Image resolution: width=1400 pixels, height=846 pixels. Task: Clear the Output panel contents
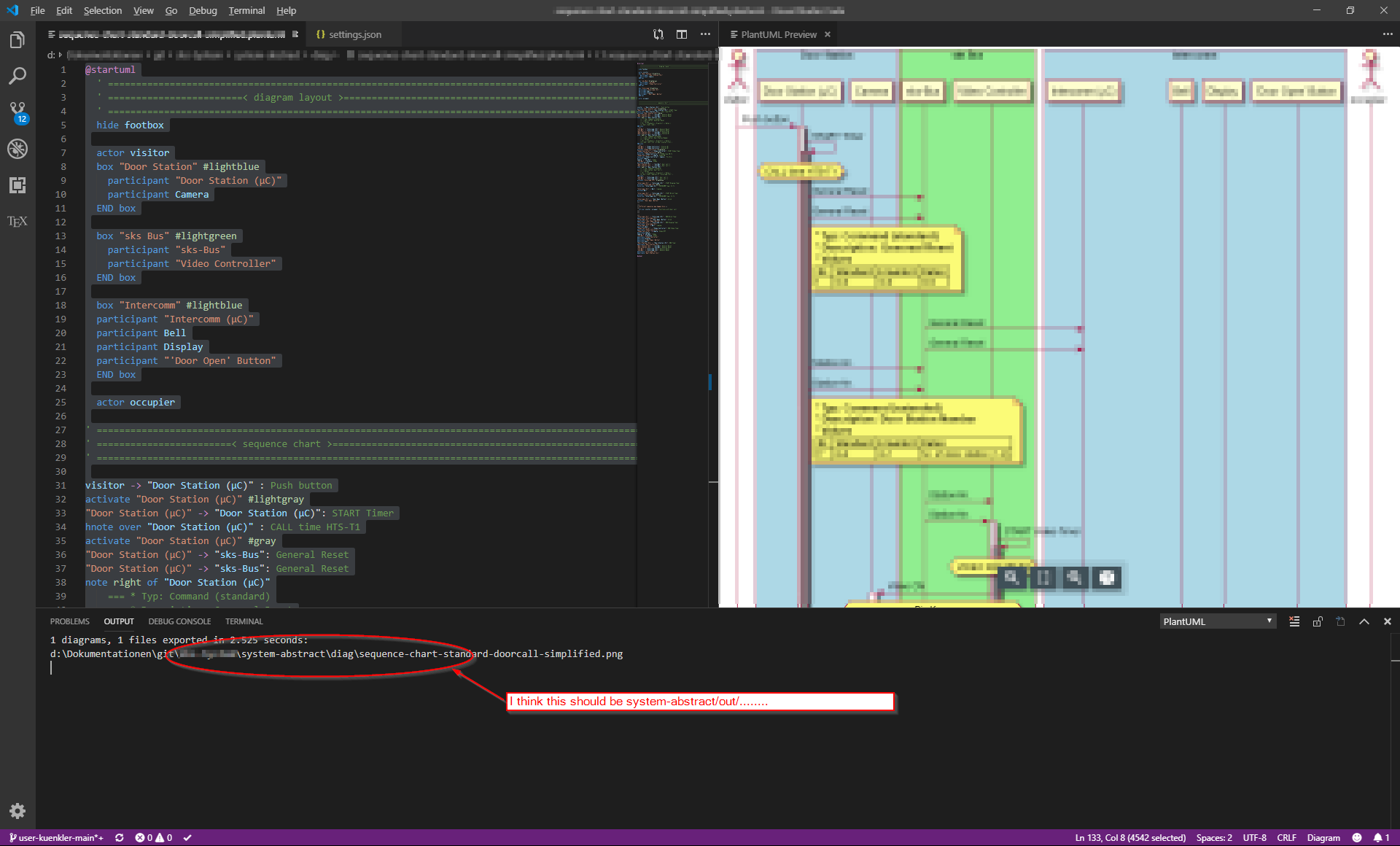pos(1294,621)
